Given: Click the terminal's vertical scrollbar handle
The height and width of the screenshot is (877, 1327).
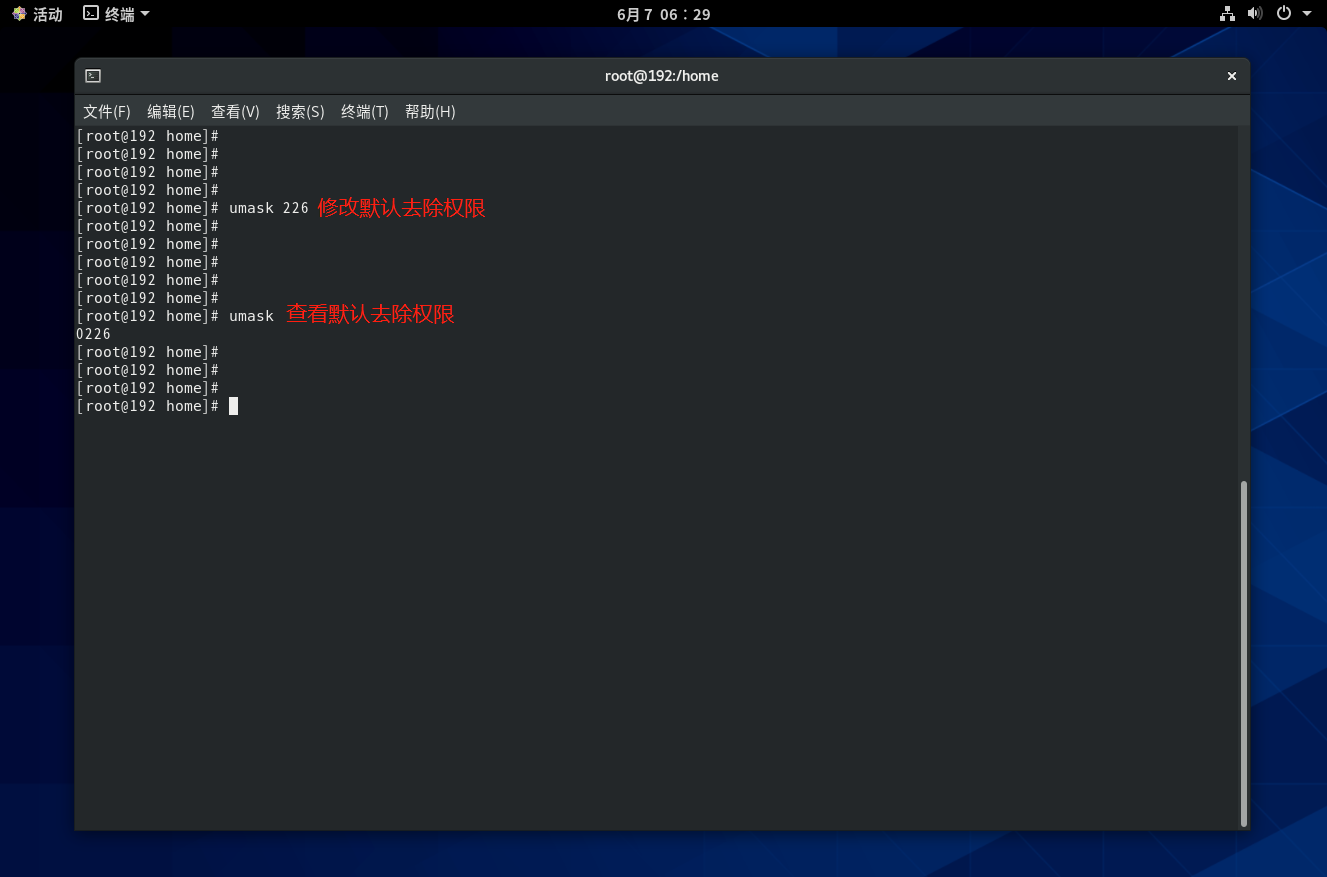Looking at the screenshot, I should tap(1244, 653).
